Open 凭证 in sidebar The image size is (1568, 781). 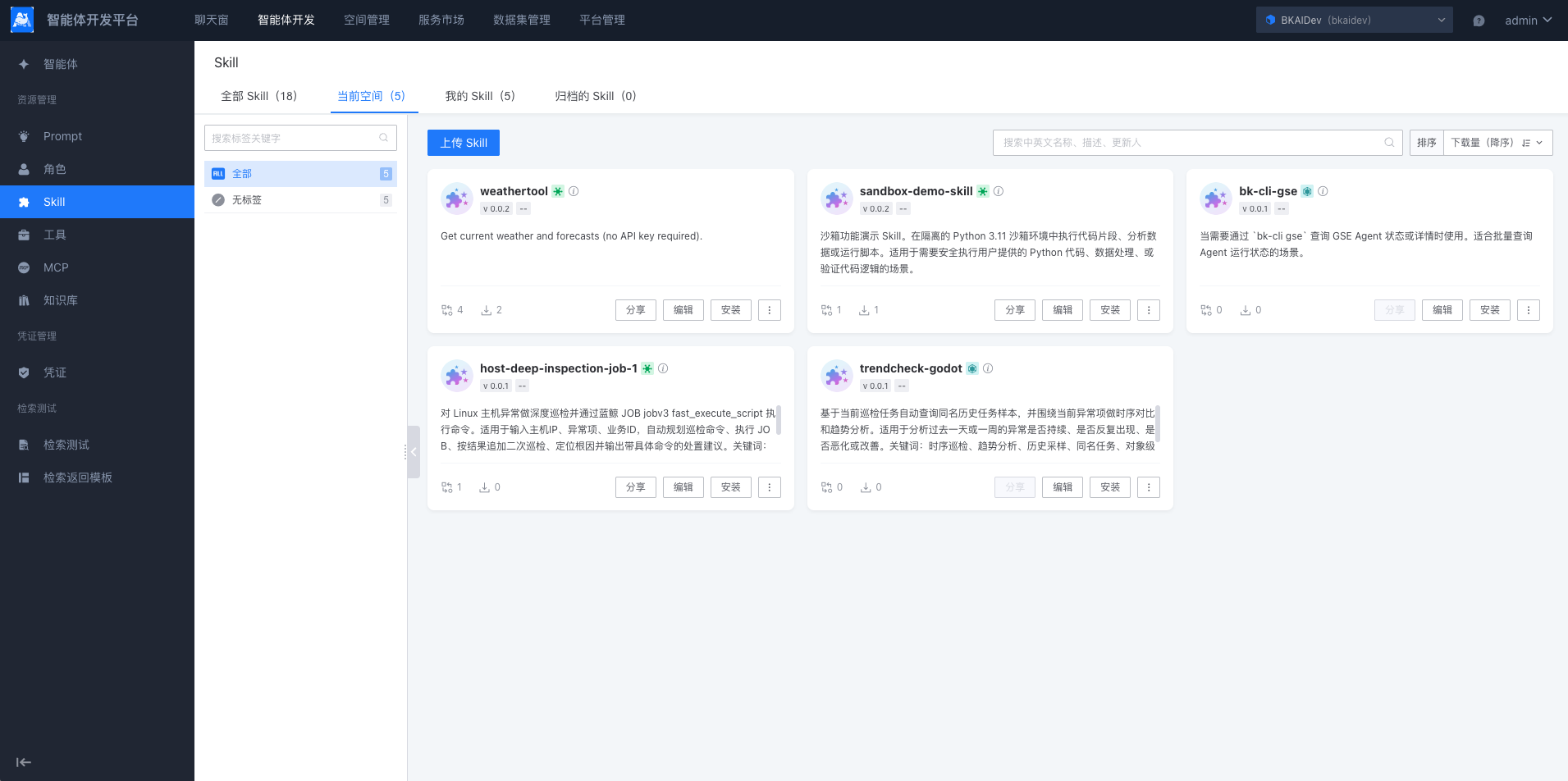97,372
